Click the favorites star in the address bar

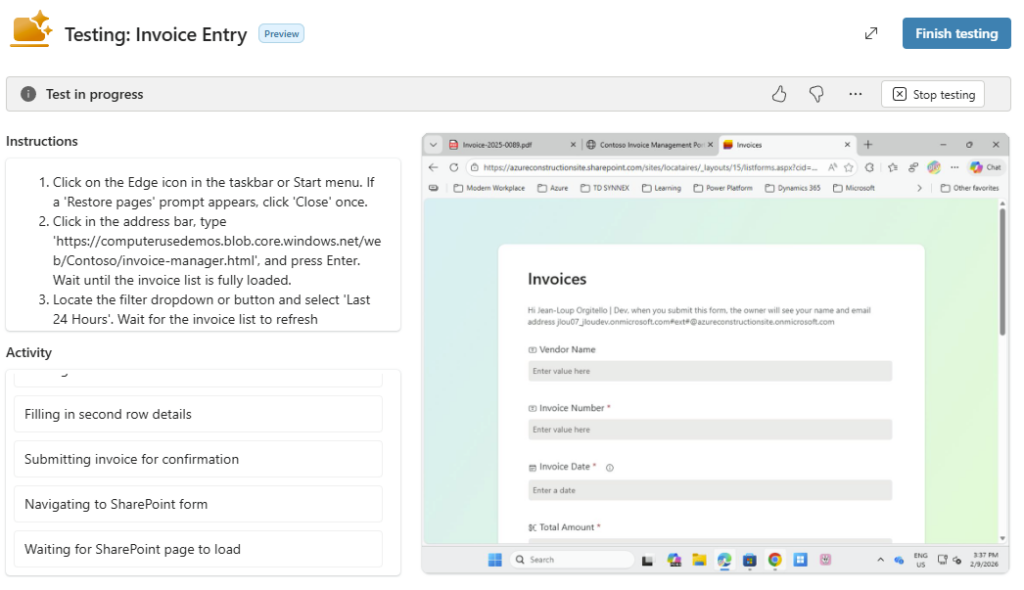tap(848, 167)
